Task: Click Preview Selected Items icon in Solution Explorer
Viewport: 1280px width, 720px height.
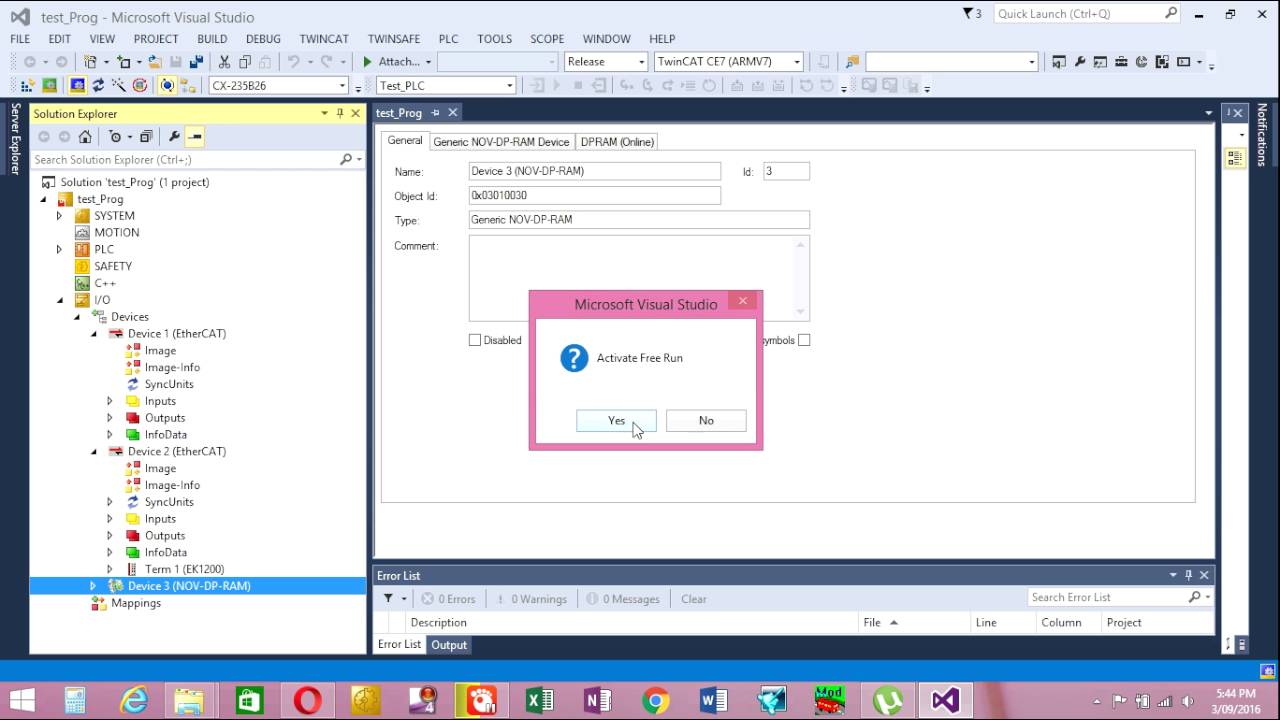Action: coord(195,136)
